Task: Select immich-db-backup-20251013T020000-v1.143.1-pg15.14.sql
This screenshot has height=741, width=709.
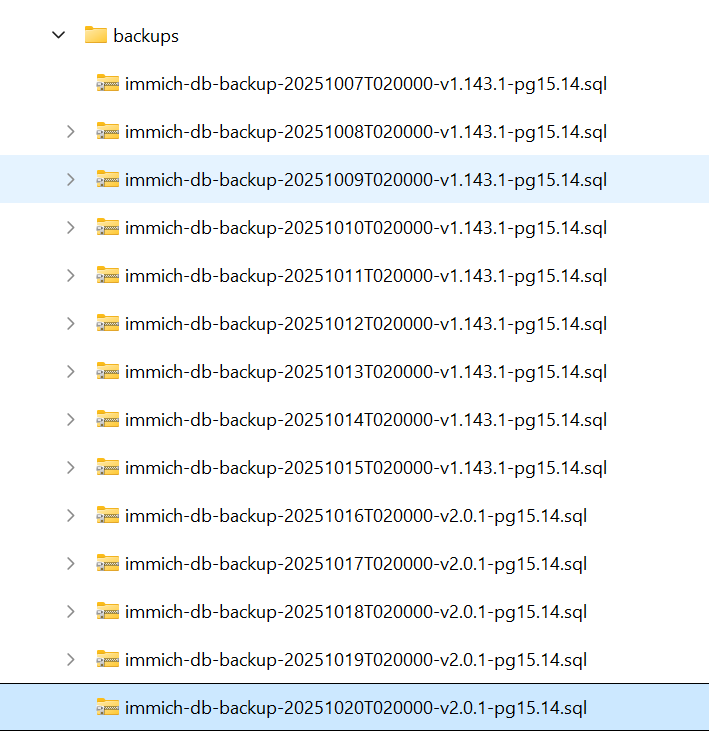Action: (366, 372)
